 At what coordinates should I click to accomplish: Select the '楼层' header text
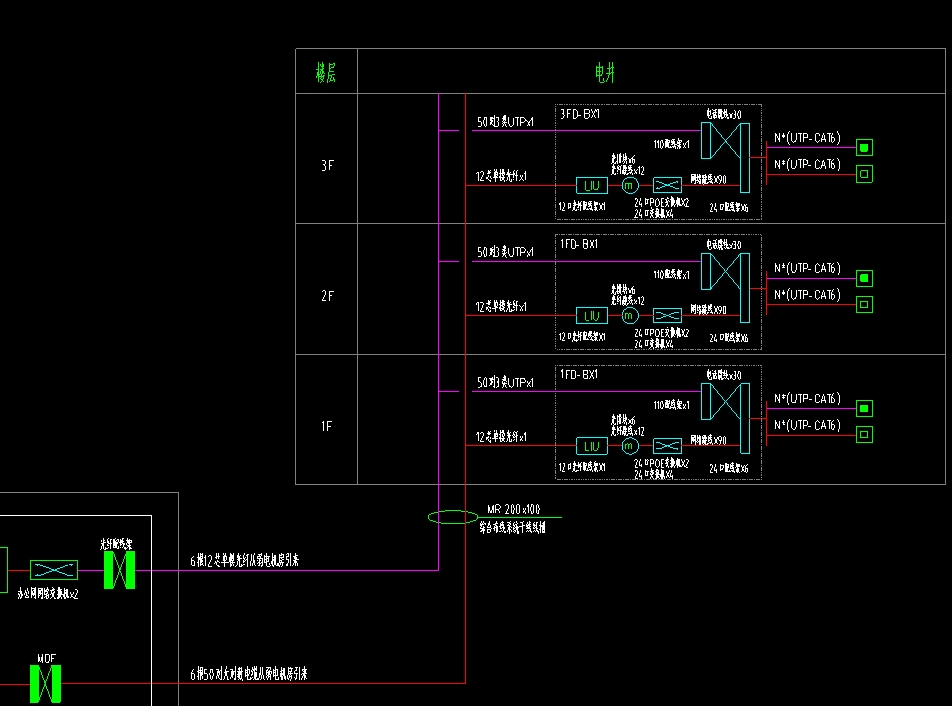pos(326,73)
